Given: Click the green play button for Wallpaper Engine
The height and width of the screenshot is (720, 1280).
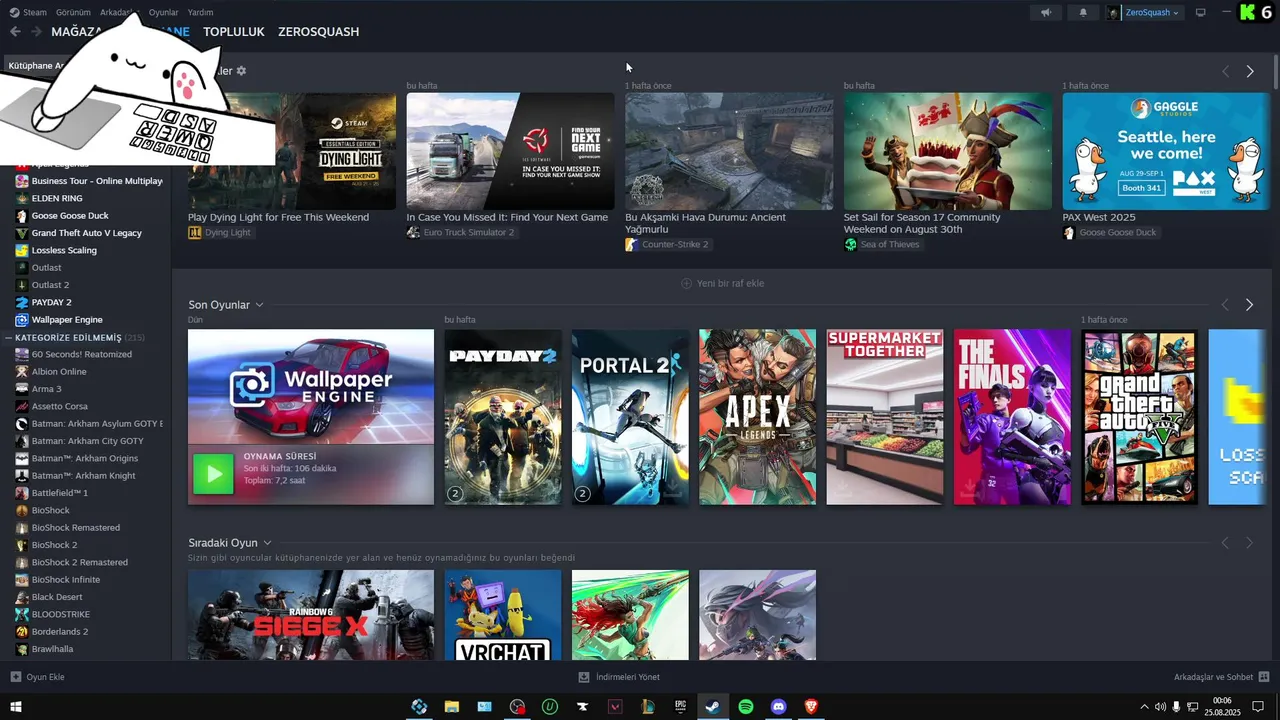Looking at the screenshot, I should (213, 474).
